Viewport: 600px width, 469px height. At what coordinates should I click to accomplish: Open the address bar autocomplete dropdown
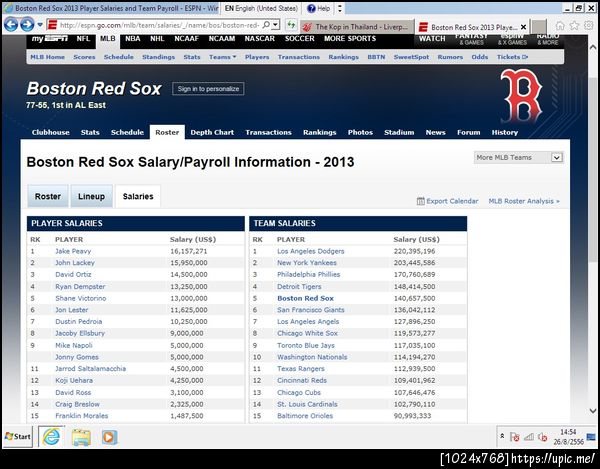[x=275, y=25]
